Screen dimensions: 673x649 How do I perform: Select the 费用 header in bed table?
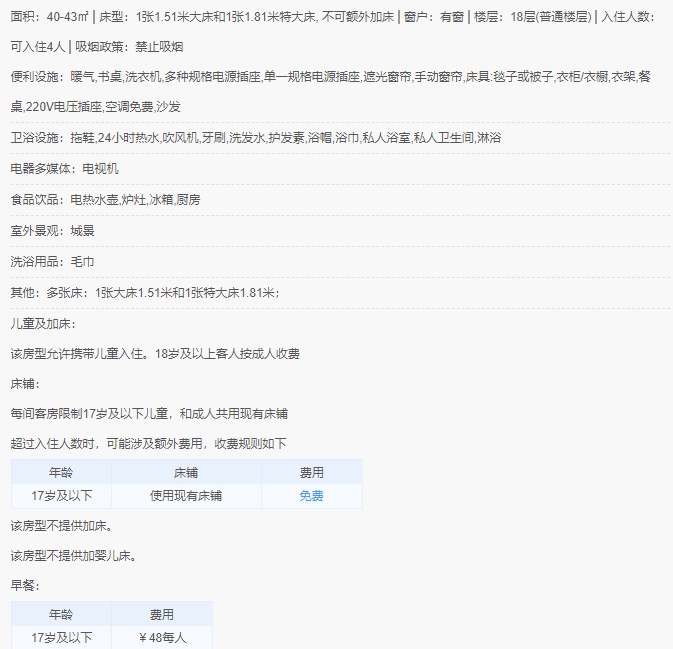(x=312, y=473)
